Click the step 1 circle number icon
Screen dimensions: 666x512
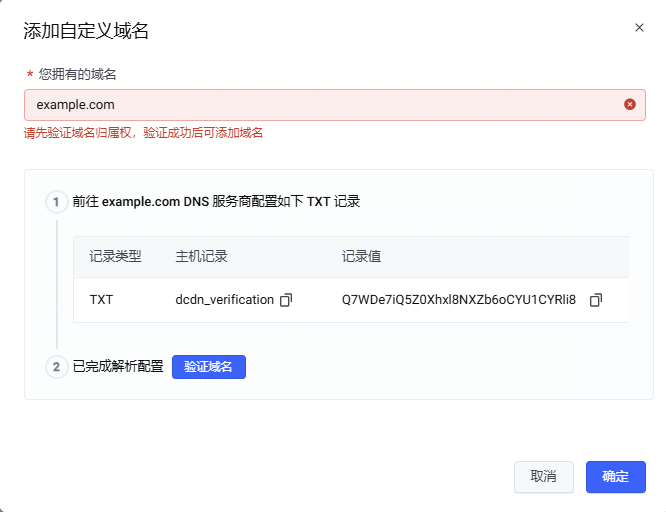tap(57, 202)
